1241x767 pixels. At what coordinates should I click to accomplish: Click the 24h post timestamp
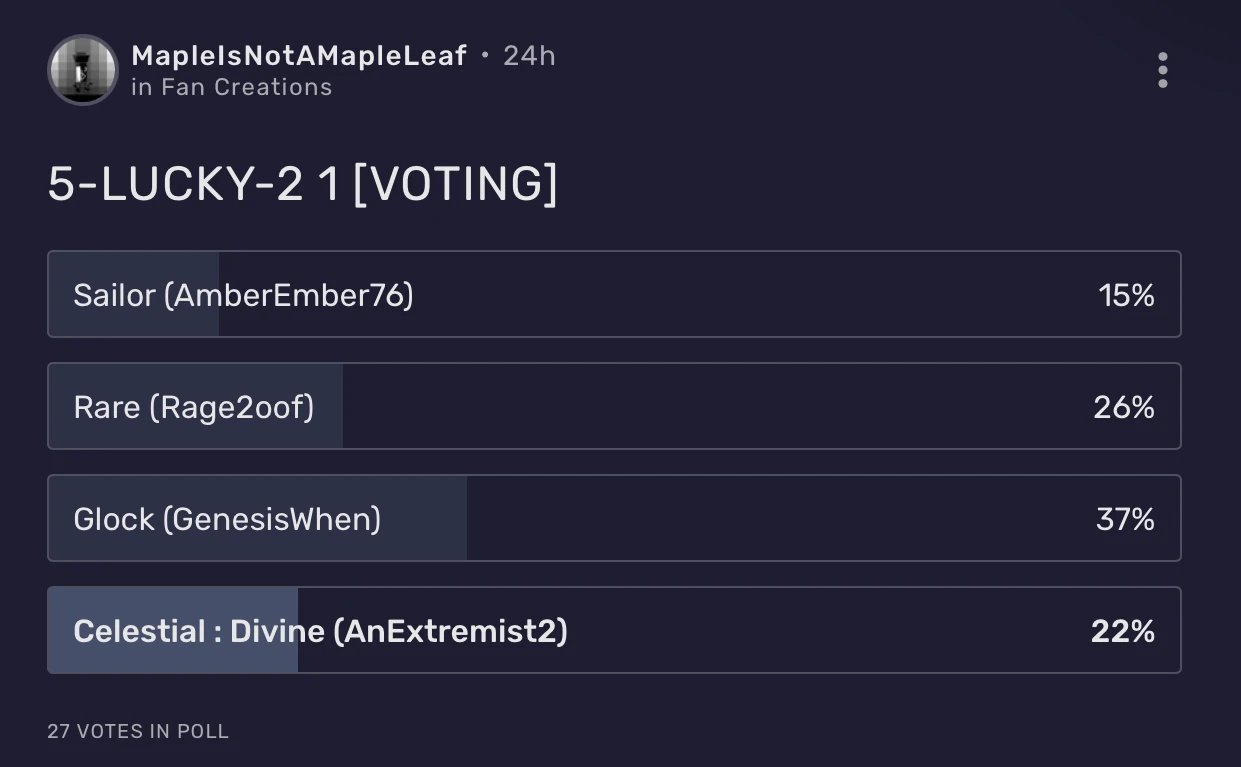pyautogui.click(x=529, y=56)
